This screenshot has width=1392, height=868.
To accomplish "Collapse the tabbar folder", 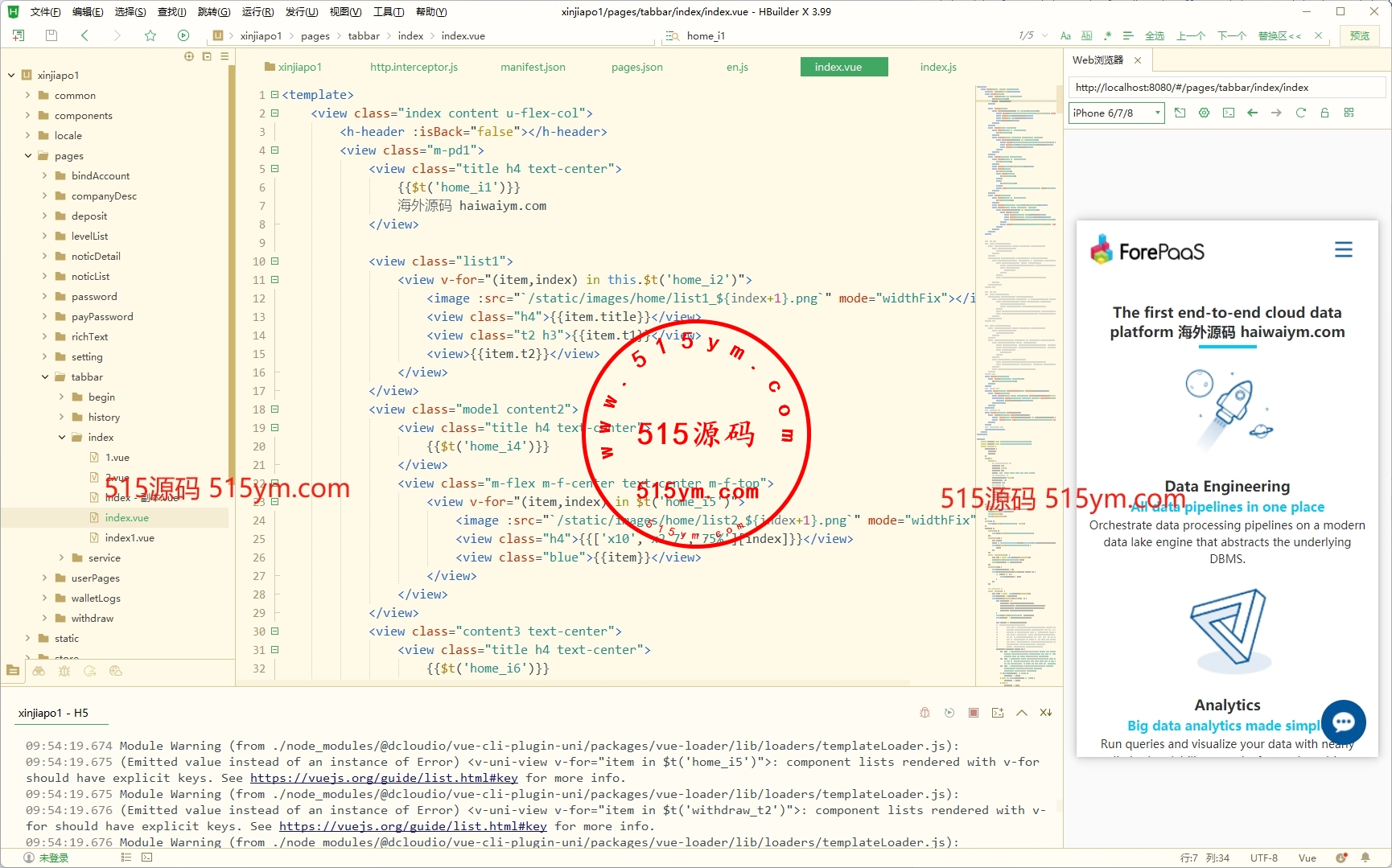I will pos(45,376).
